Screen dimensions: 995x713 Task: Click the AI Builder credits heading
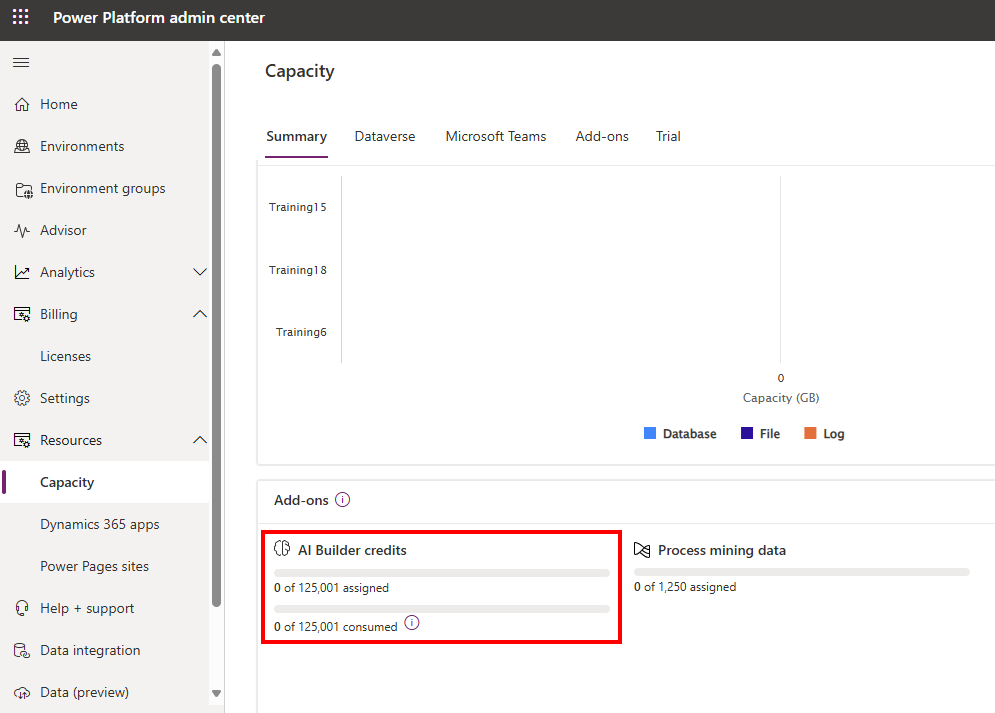tap(352, 550)
